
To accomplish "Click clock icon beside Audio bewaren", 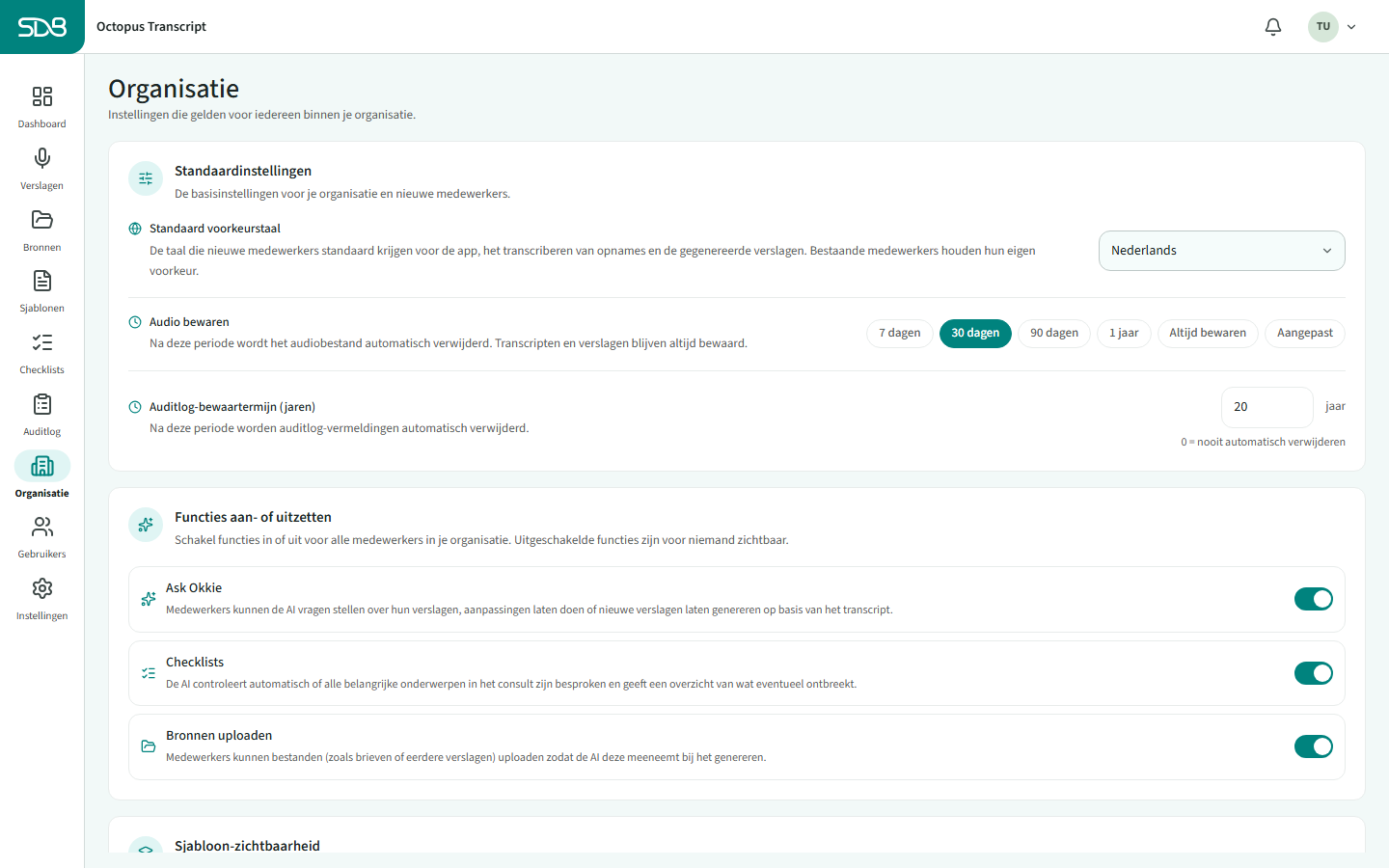I will point(135,322).
